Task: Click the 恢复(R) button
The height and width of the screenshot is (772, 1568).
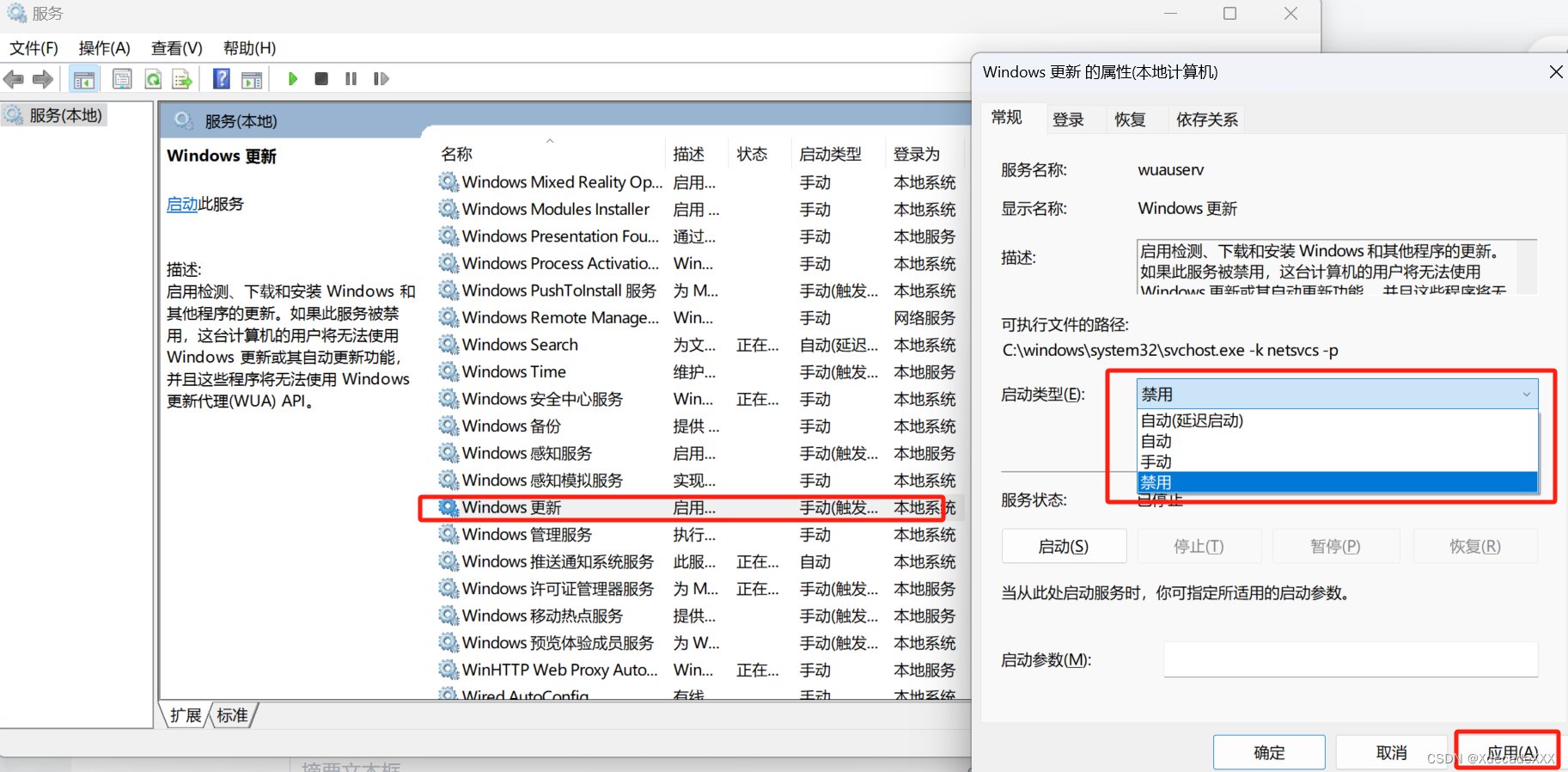Action: (x=1474, y=547)
